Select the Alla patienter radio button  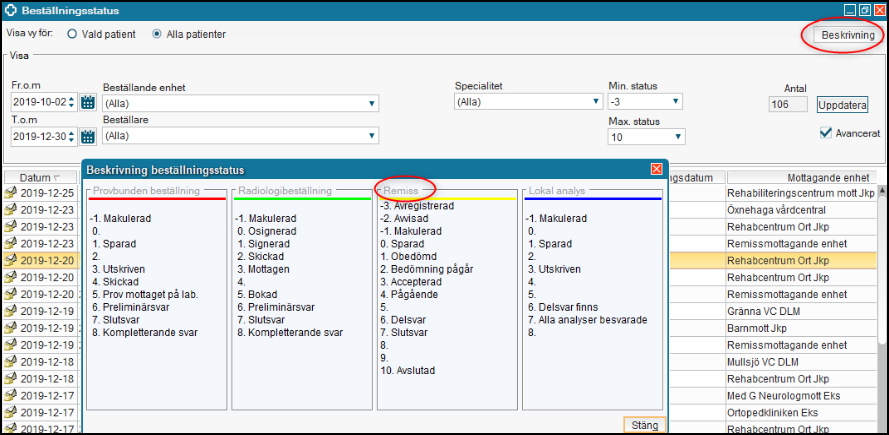click(x=157, y=34)
